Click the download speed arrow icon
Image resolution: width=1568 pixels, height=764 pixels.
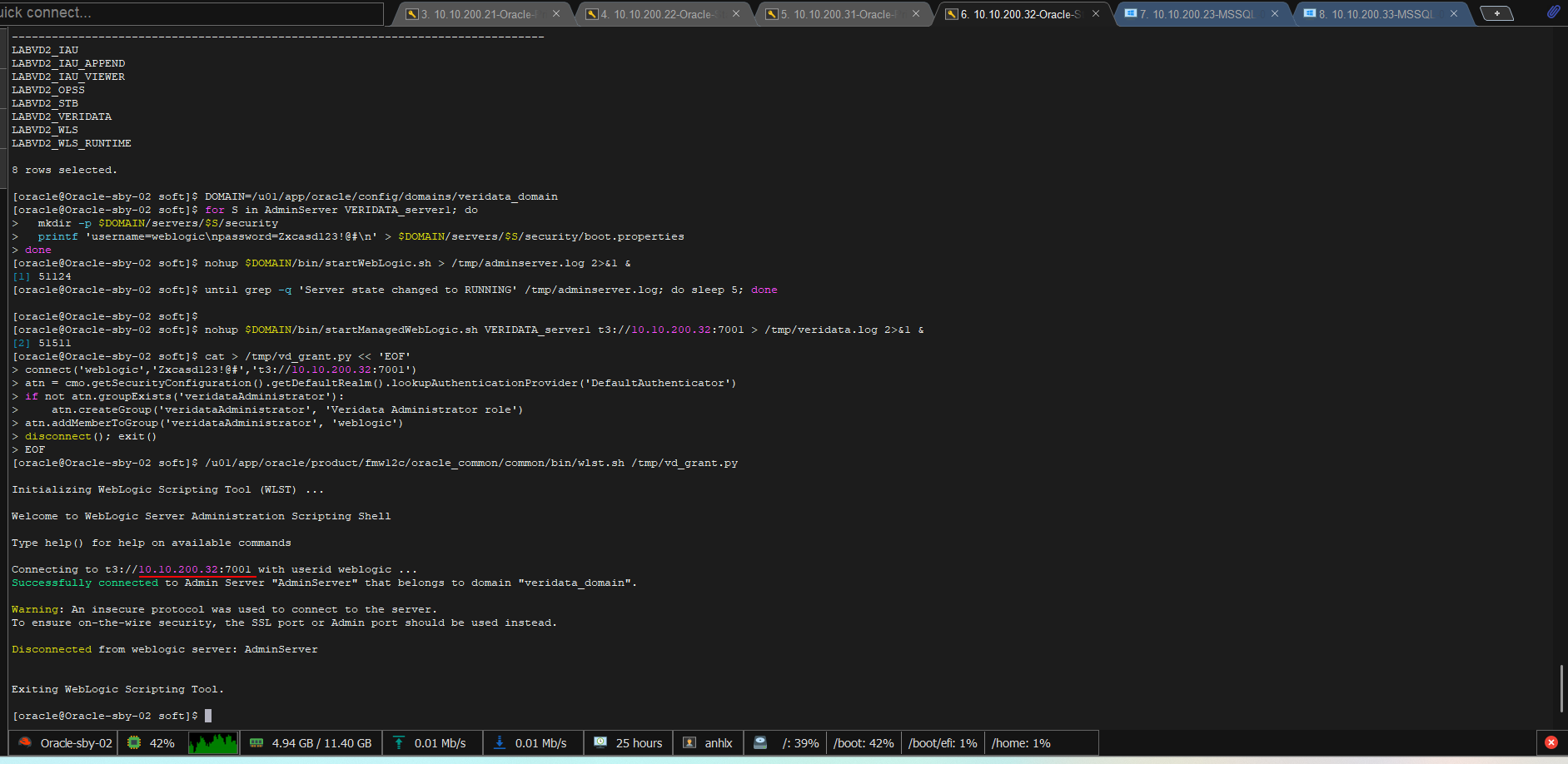[500, 742]
